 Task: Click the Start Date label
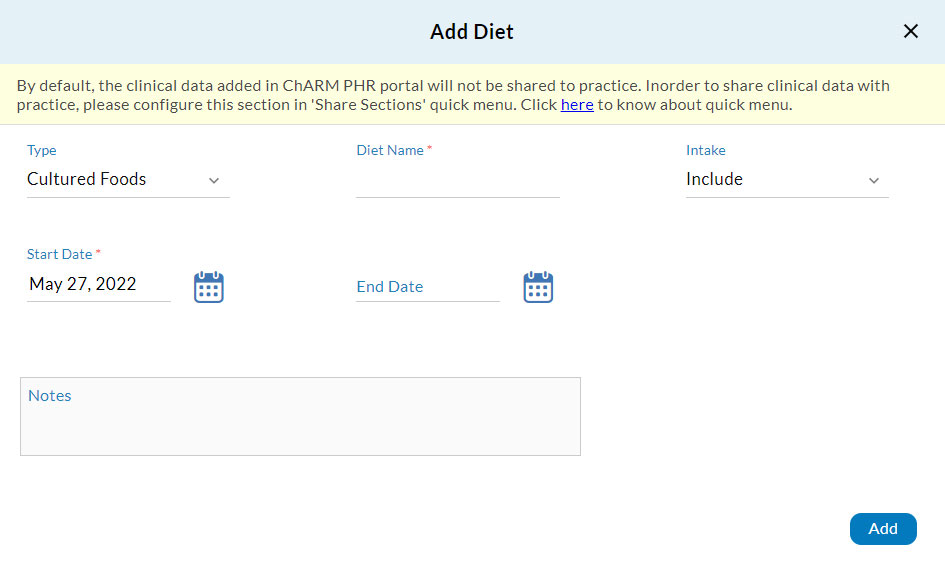pos(59,253)
